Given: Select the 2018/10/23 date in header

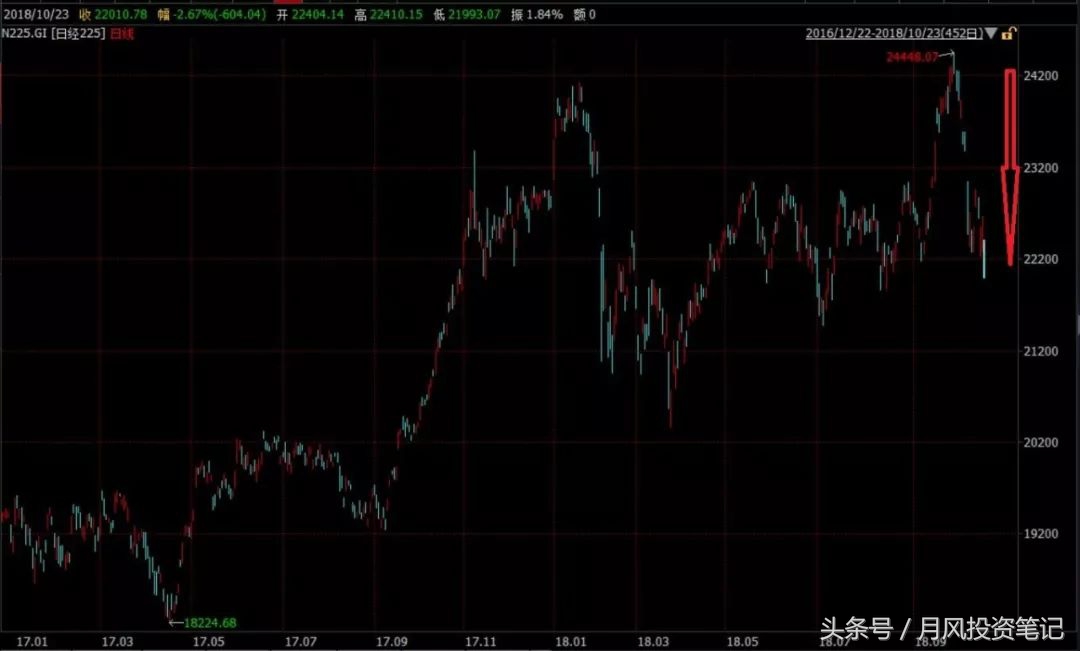Looking at the screenshot, I should pyautogui.click(x=35, y=13).
